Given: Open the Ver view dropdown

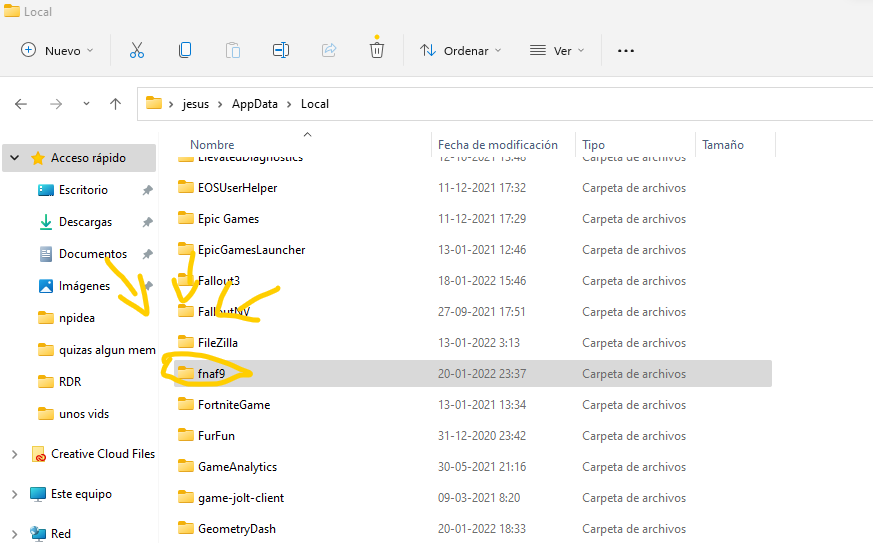Looking at the screenshot, I should point(557,51).
